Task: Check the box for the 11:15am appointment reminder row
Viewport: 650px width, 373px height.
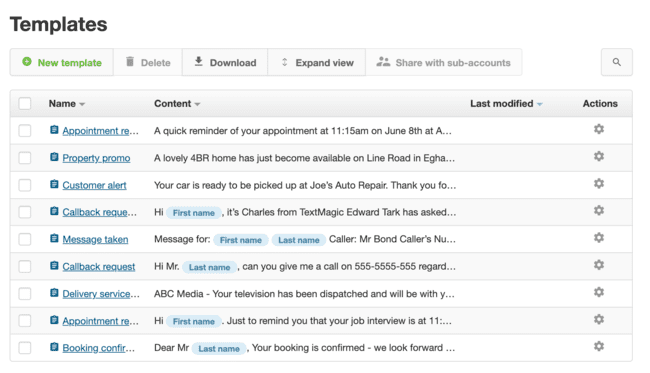Action: point(25,131)
